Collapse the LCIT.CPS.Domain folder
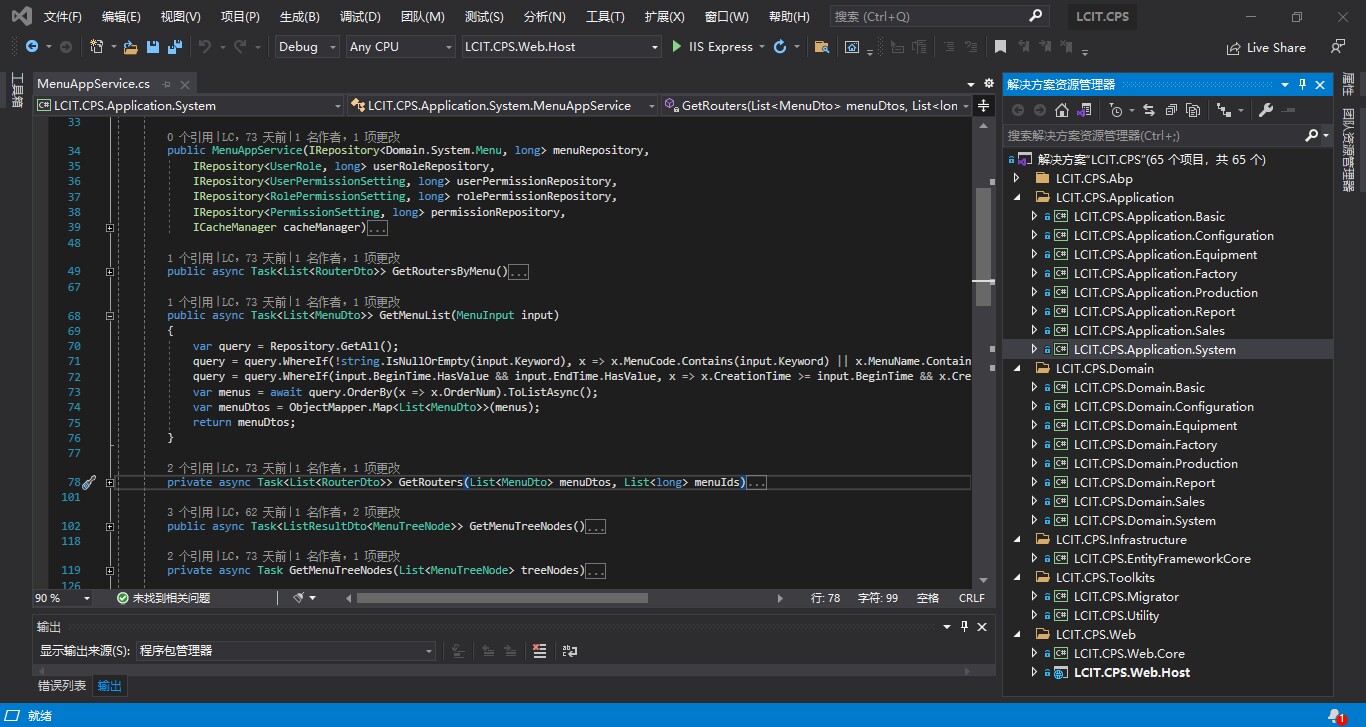1366x727 pixels. click(x=1017, y=368)
